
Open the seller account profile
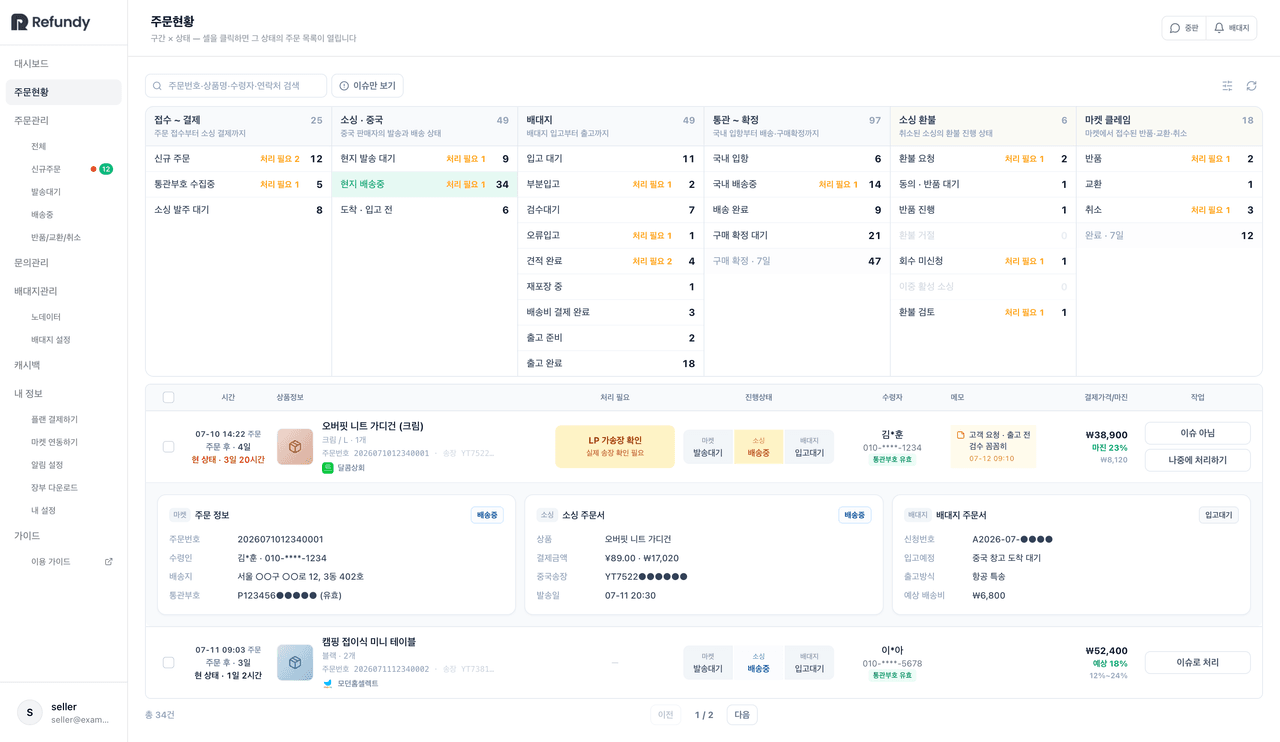click(64, 712)
